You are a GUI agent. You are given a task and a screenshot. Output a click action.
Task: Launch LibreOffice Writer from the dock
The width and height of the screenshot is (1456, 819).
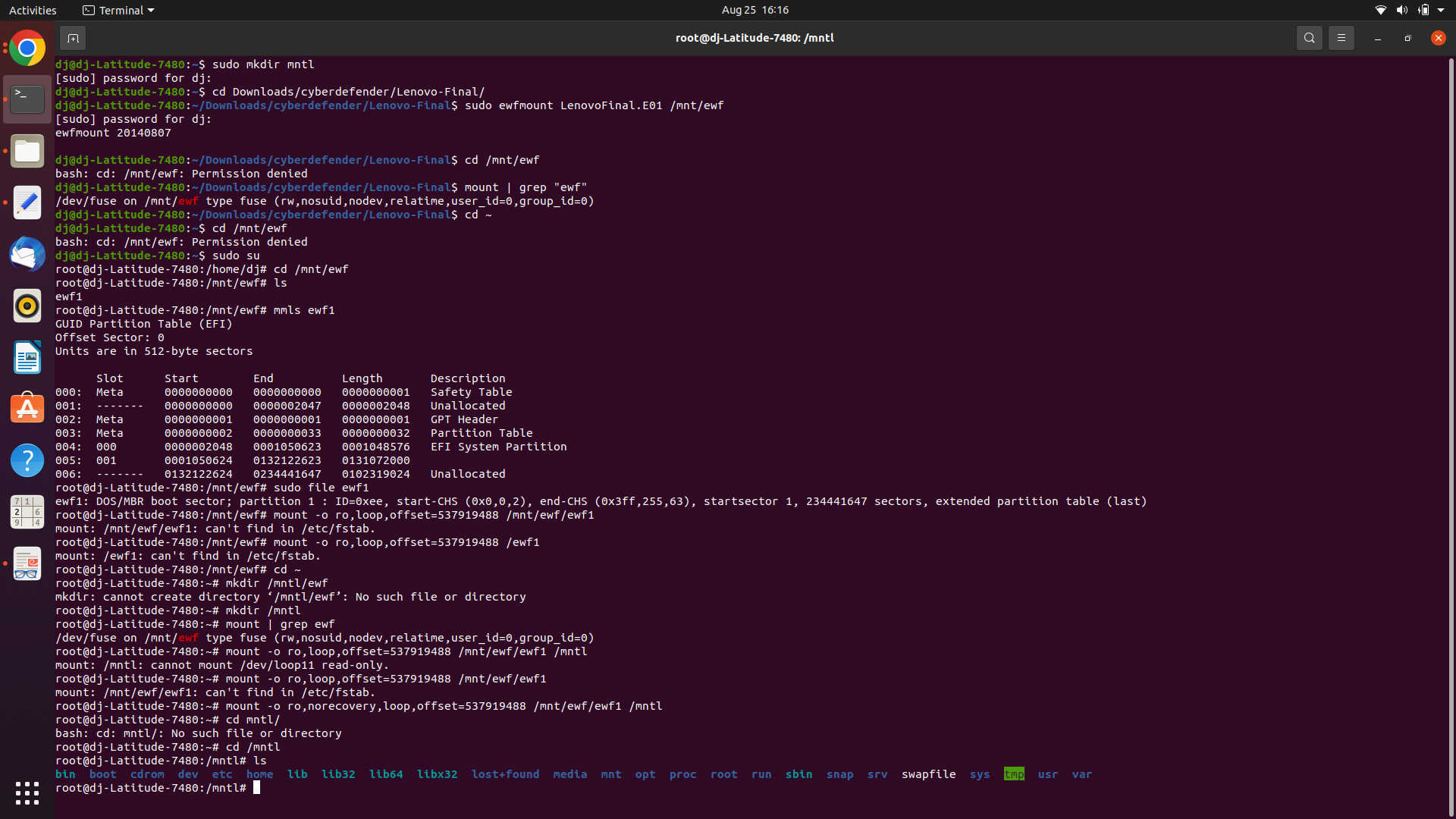[x=27, y=356]
